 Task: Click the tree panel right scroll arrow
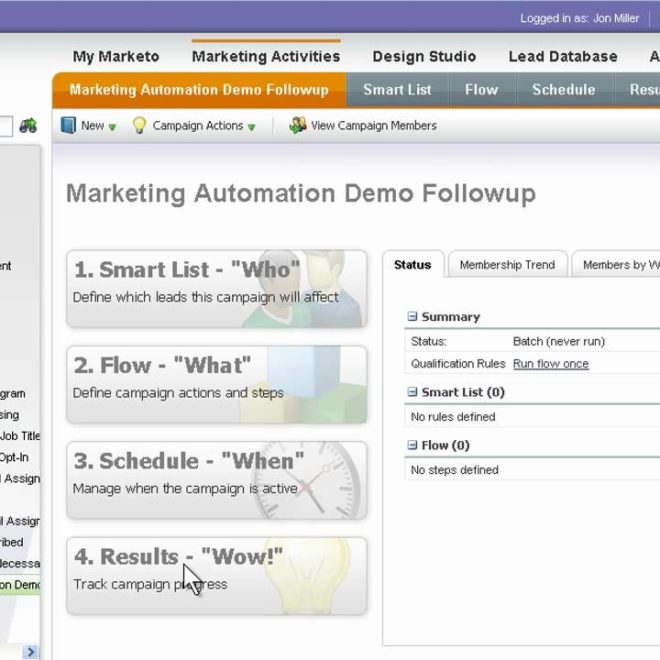pyautogui.click(x=30, y=652)
